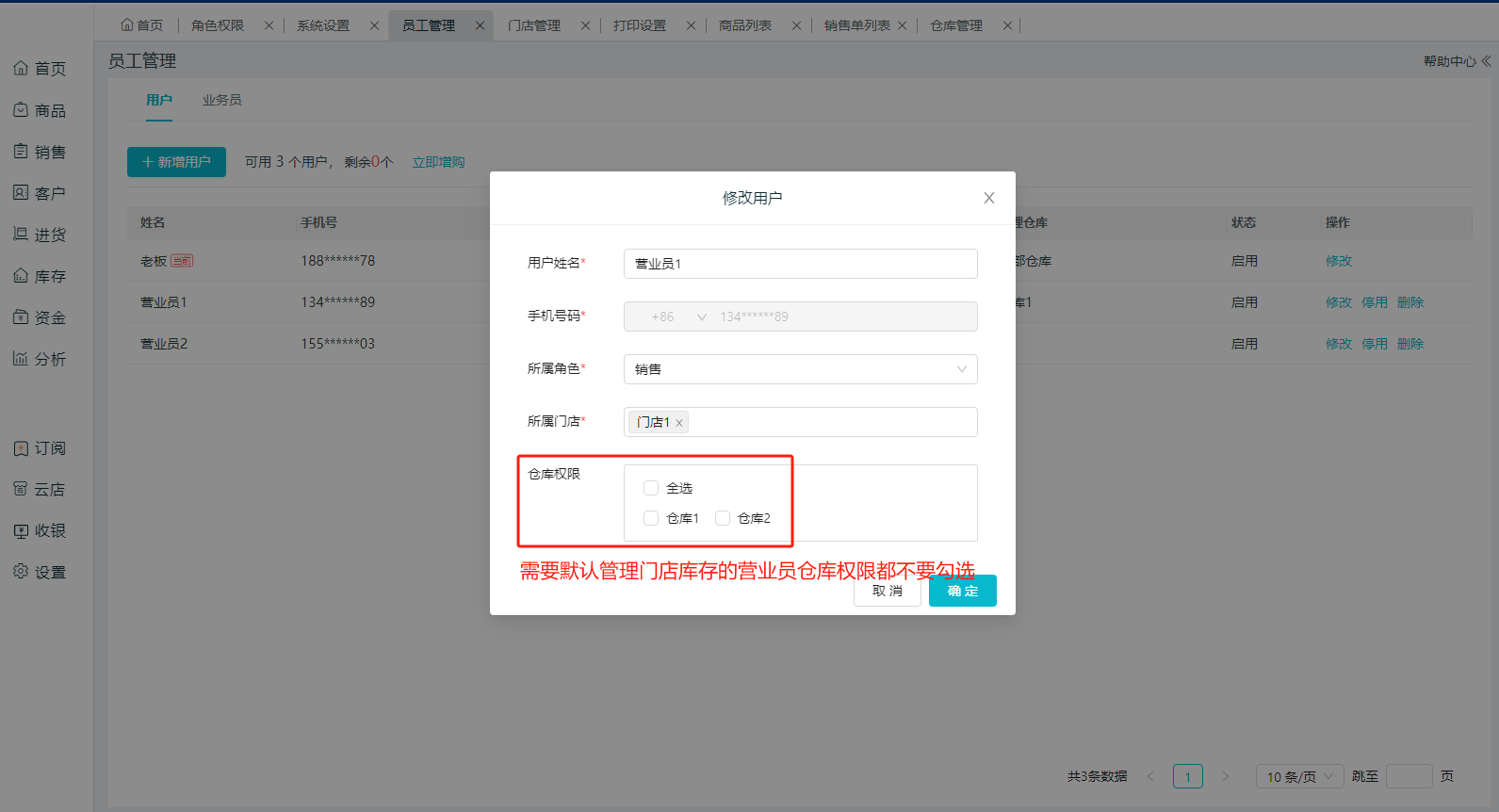Switch to the 打印设置 tab
This screenshot has width=1499, height=812.
pyautogui.click(x=640, y=25)
